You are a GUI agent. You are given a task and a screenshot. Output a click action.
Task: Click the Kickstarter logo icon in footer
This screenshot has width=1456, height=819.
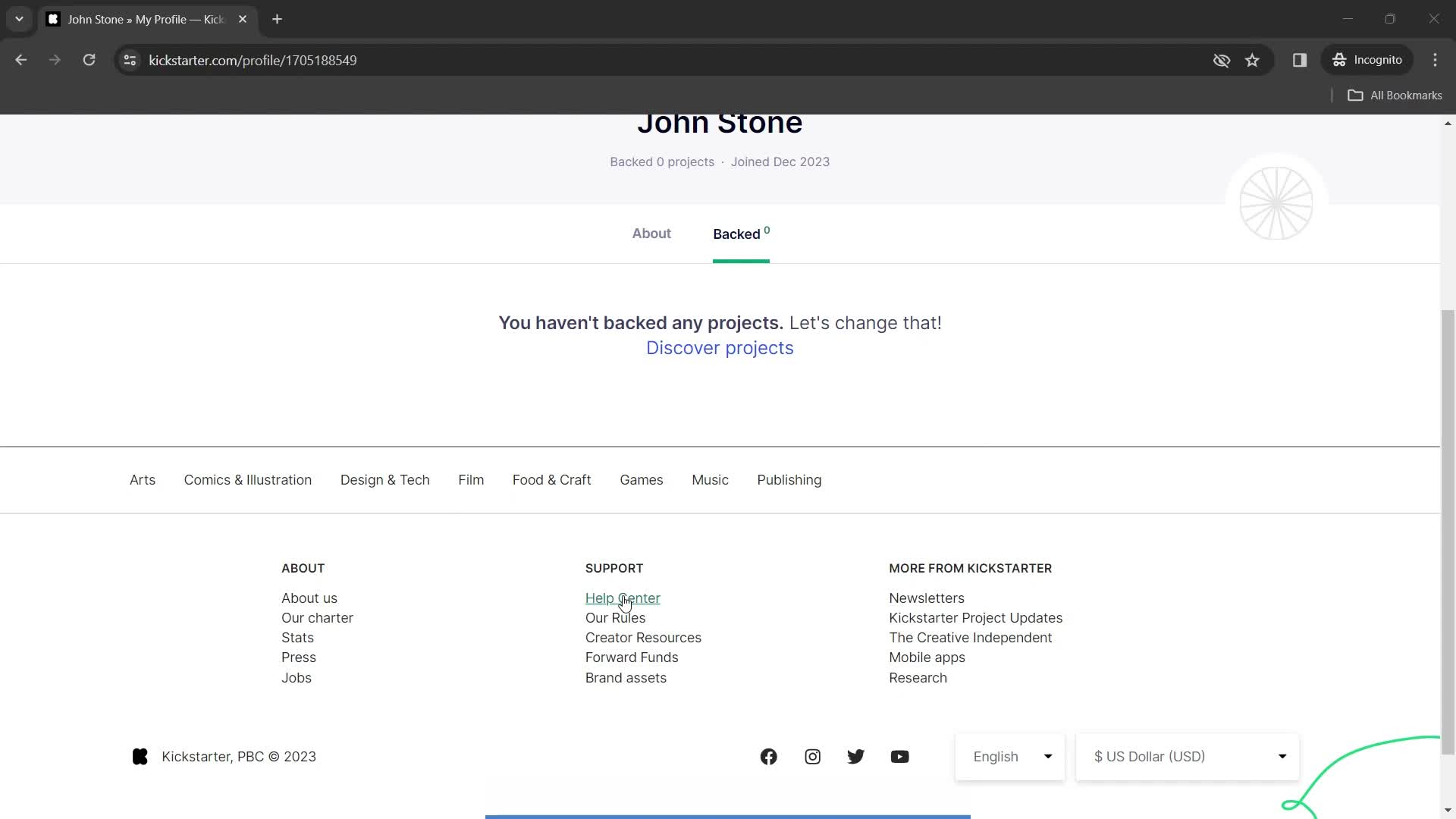tap(140, 756)
